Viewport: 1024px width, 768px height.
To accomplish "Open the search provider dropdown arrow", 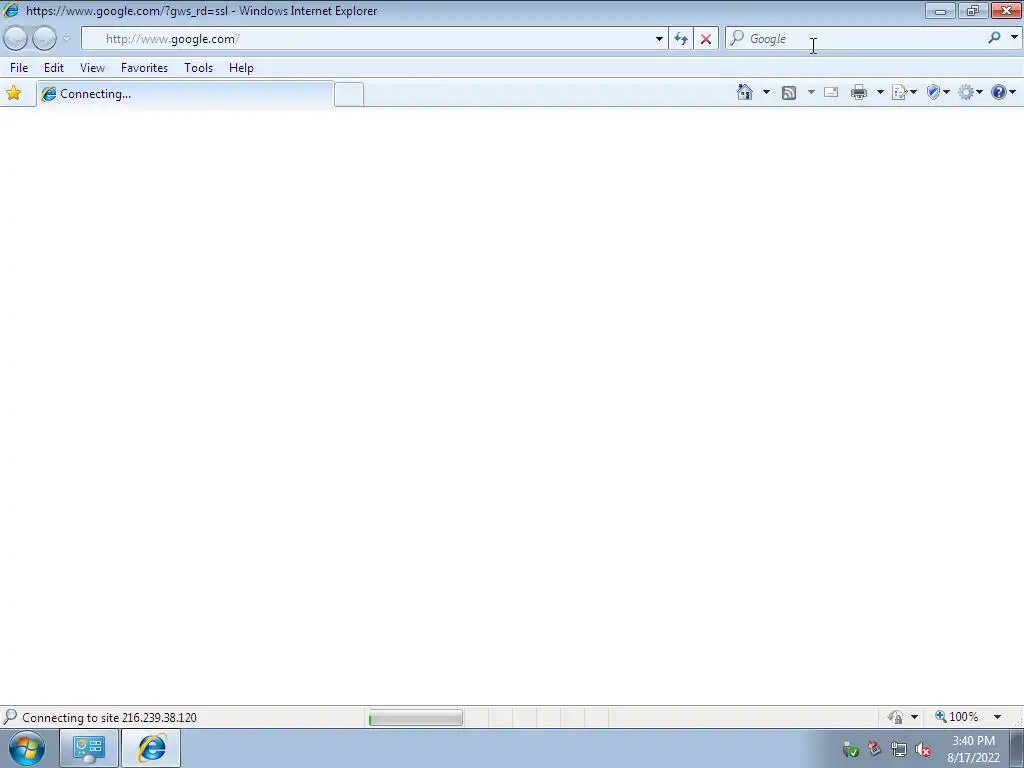I will pos(1014,38).
